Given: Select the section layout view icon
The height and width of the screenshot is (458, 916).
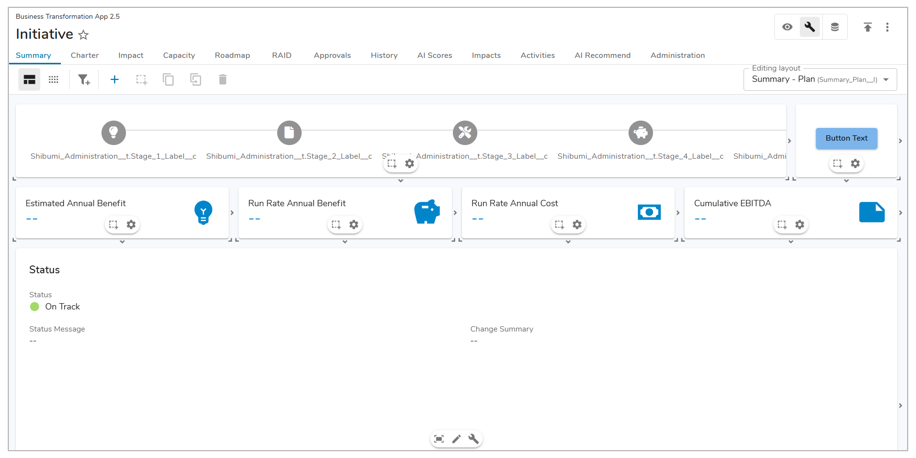Looking at the screenshot, I should click(29, 80).
